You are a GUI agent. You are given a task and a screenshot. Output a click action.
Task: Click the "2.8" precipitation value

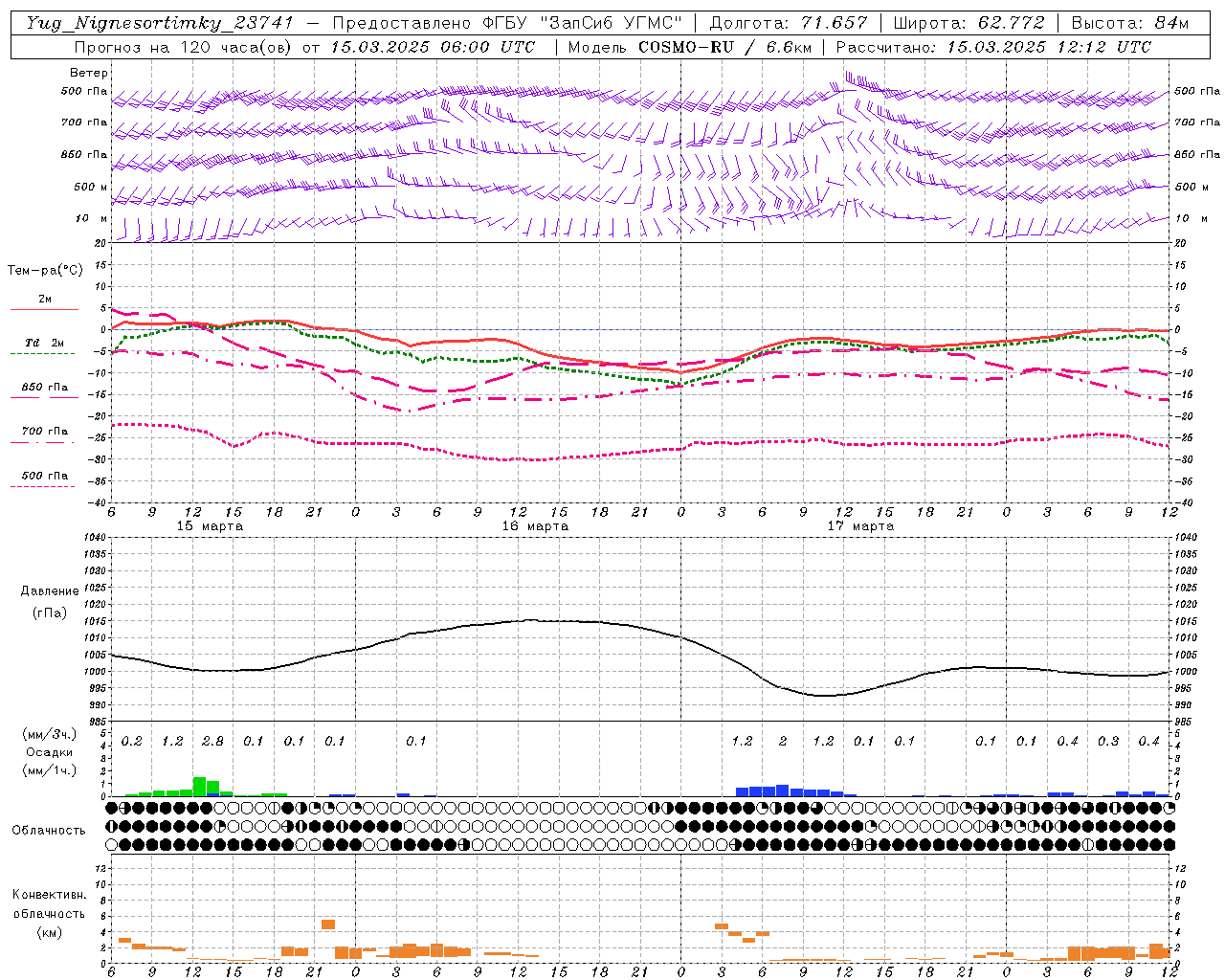tap(212, 742)
